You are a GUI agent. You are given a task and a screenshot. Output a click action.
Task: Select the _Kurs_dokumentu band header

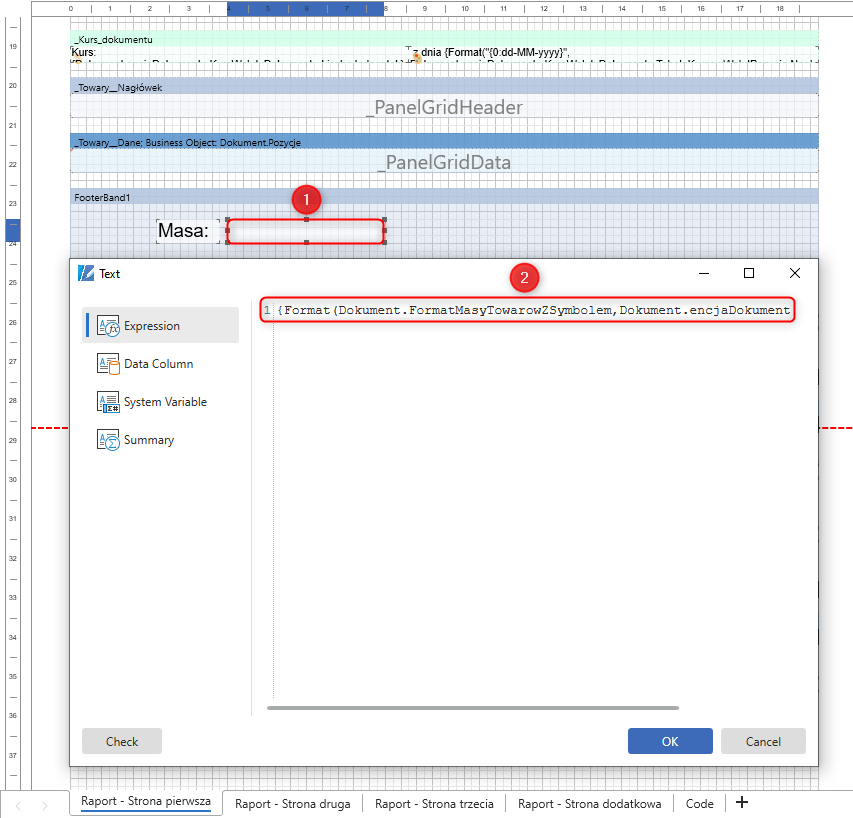tap(444, 39)
